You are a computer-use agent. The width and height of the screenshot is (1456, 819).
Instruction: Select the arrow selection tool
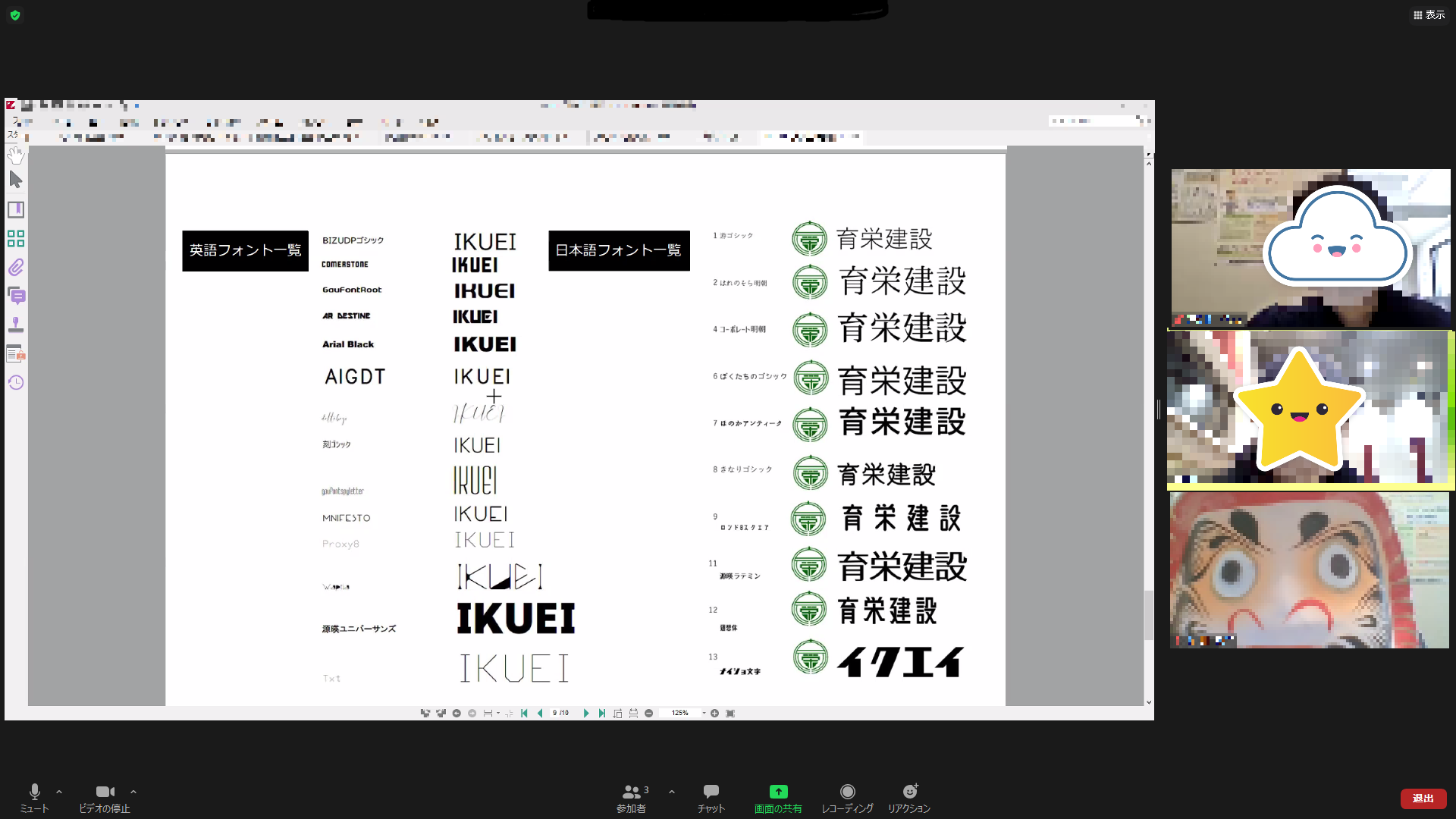coord(15,180)
